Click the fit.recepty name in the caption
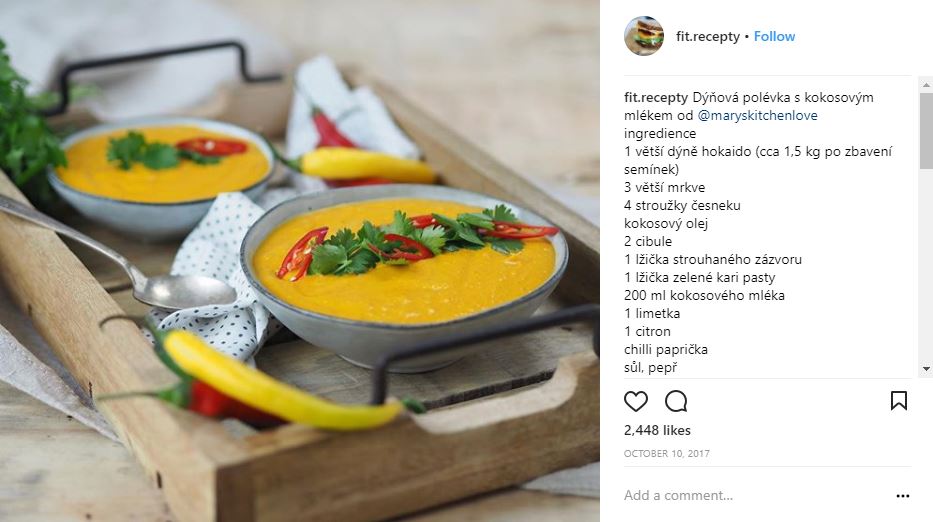Viewport: 933px width, 522px height. tap(656, 98)
